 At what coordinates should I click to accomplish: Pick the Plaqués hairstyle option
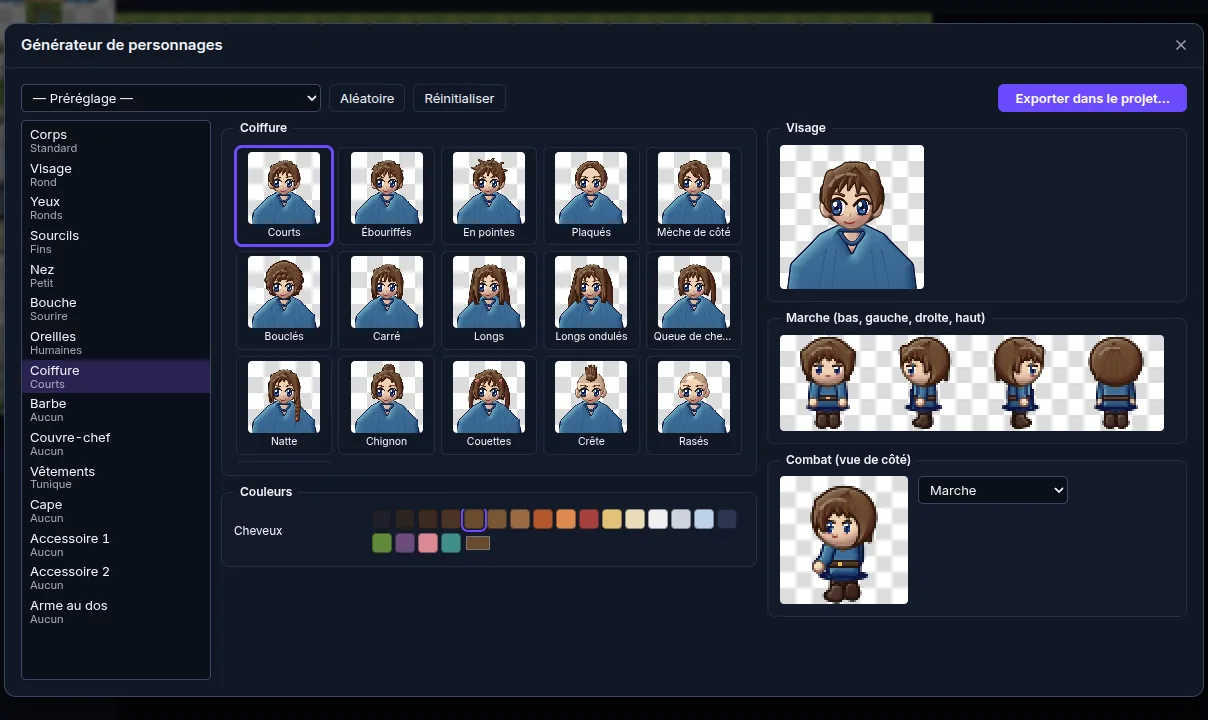[591, 196]
